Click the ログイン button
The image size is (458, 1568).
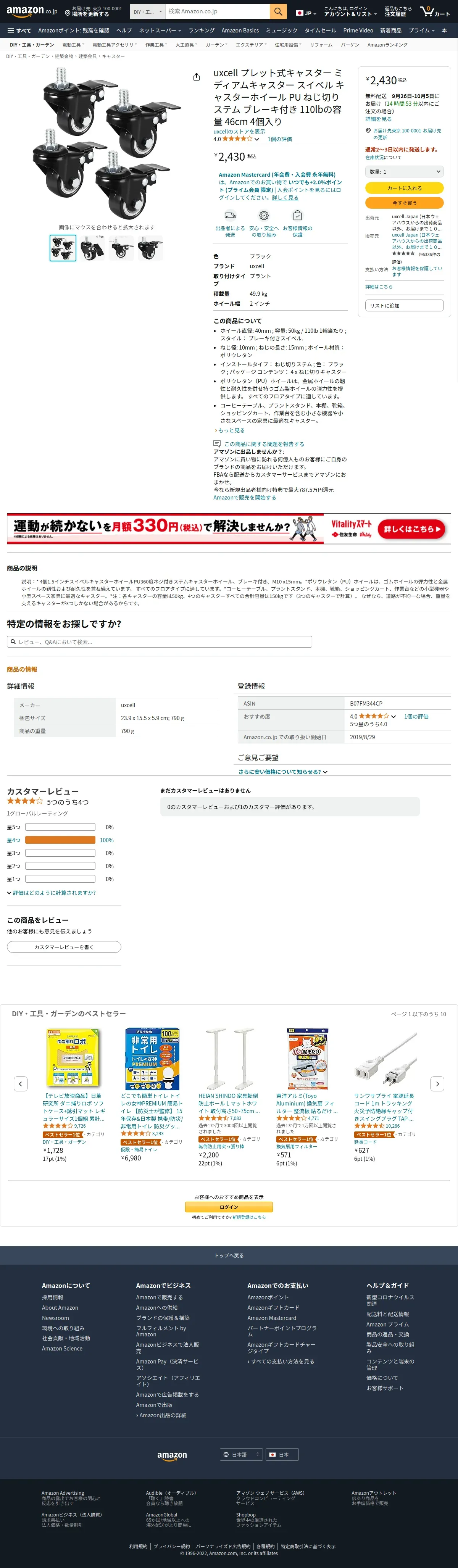click(229, 1207)
